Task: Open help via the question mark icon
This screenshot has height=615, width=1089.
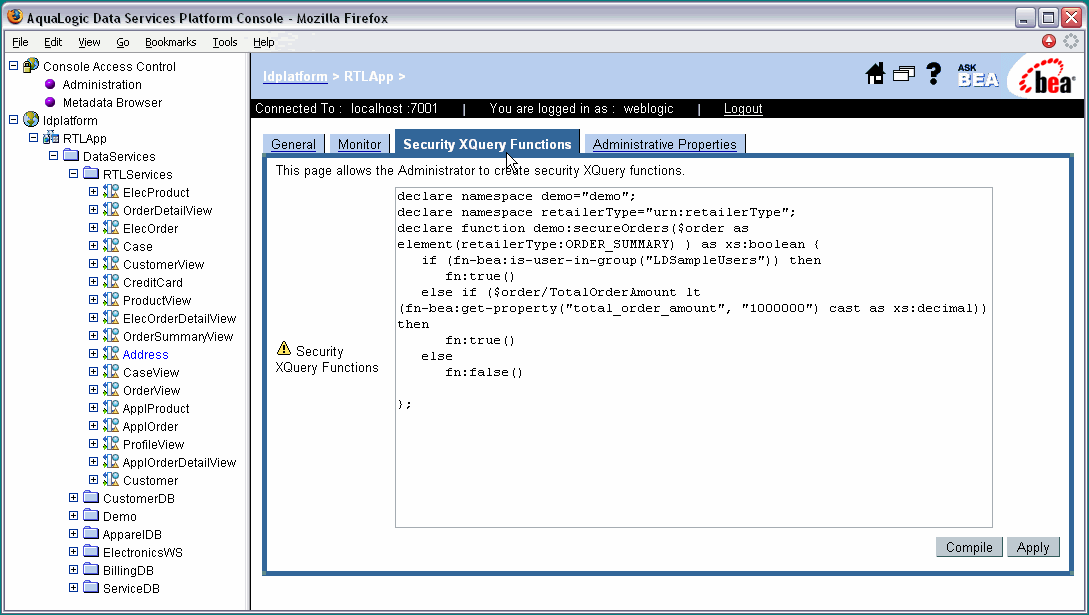Action: (x=933, y=74)
